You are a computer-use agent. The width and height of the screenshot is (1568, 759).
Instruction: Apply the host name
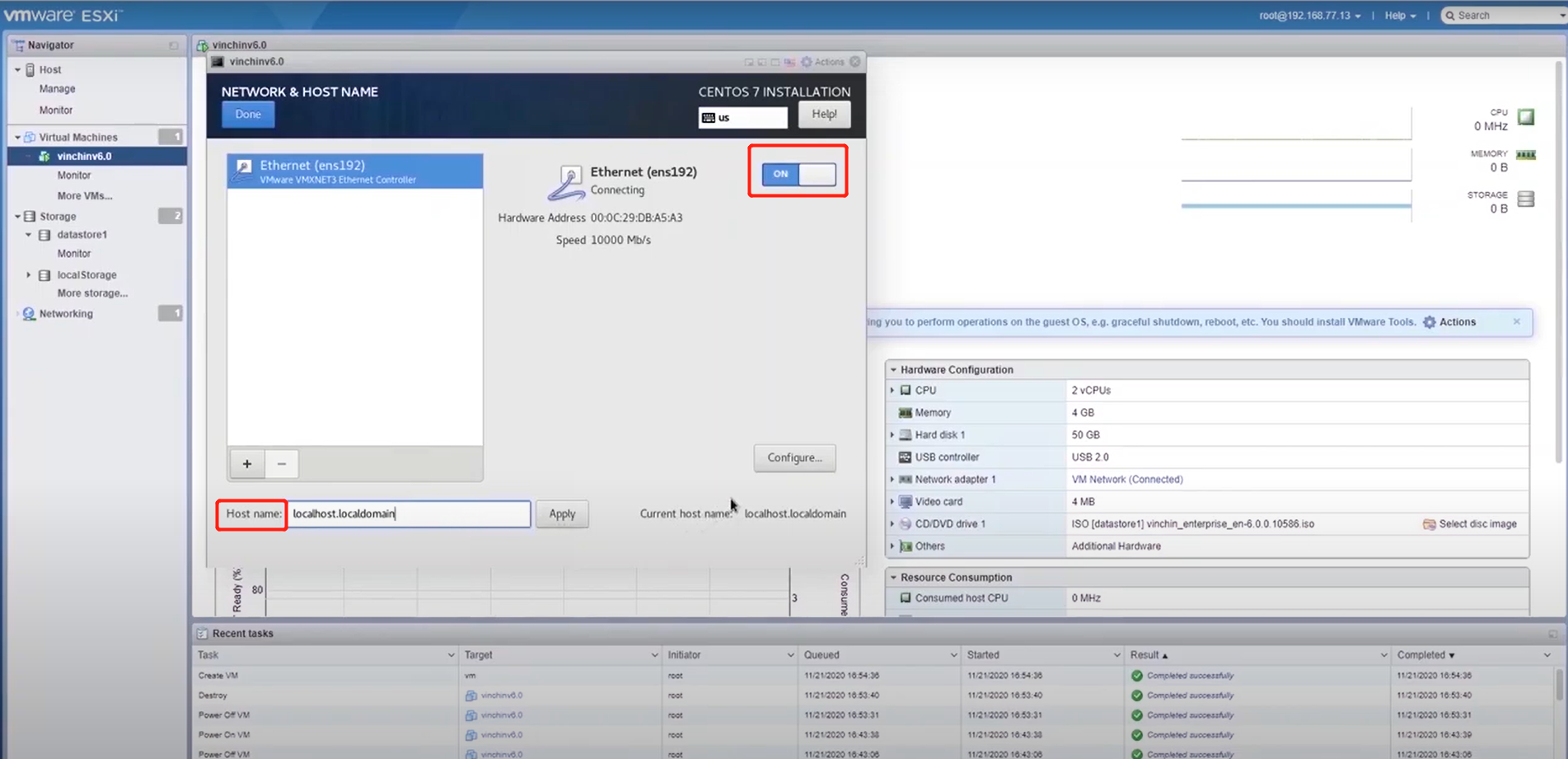(562, 514)
